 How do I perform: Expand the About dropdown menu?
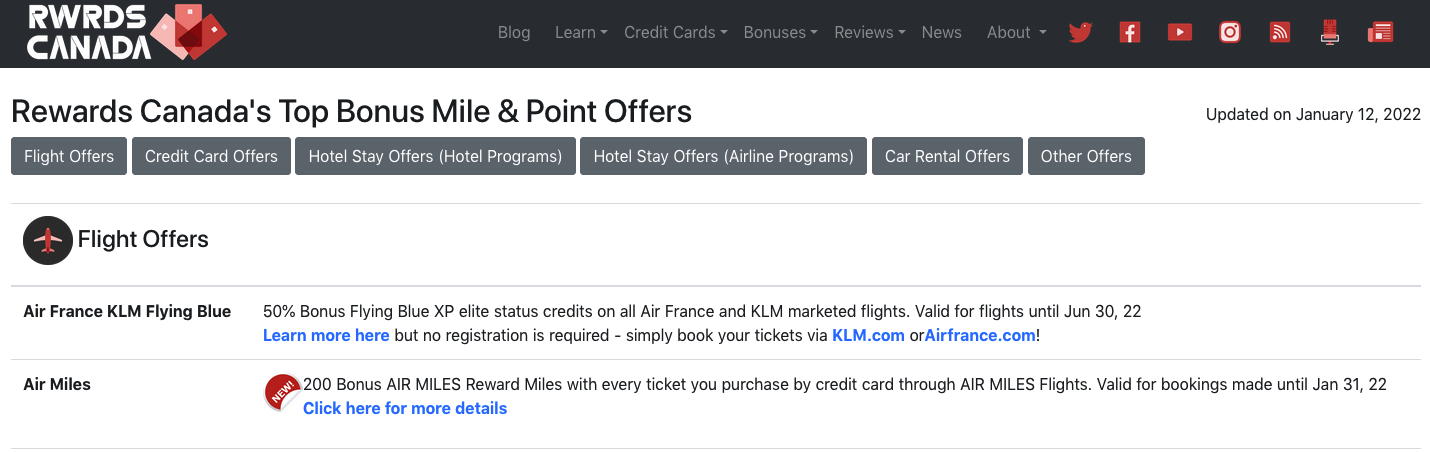[1016, 32]
